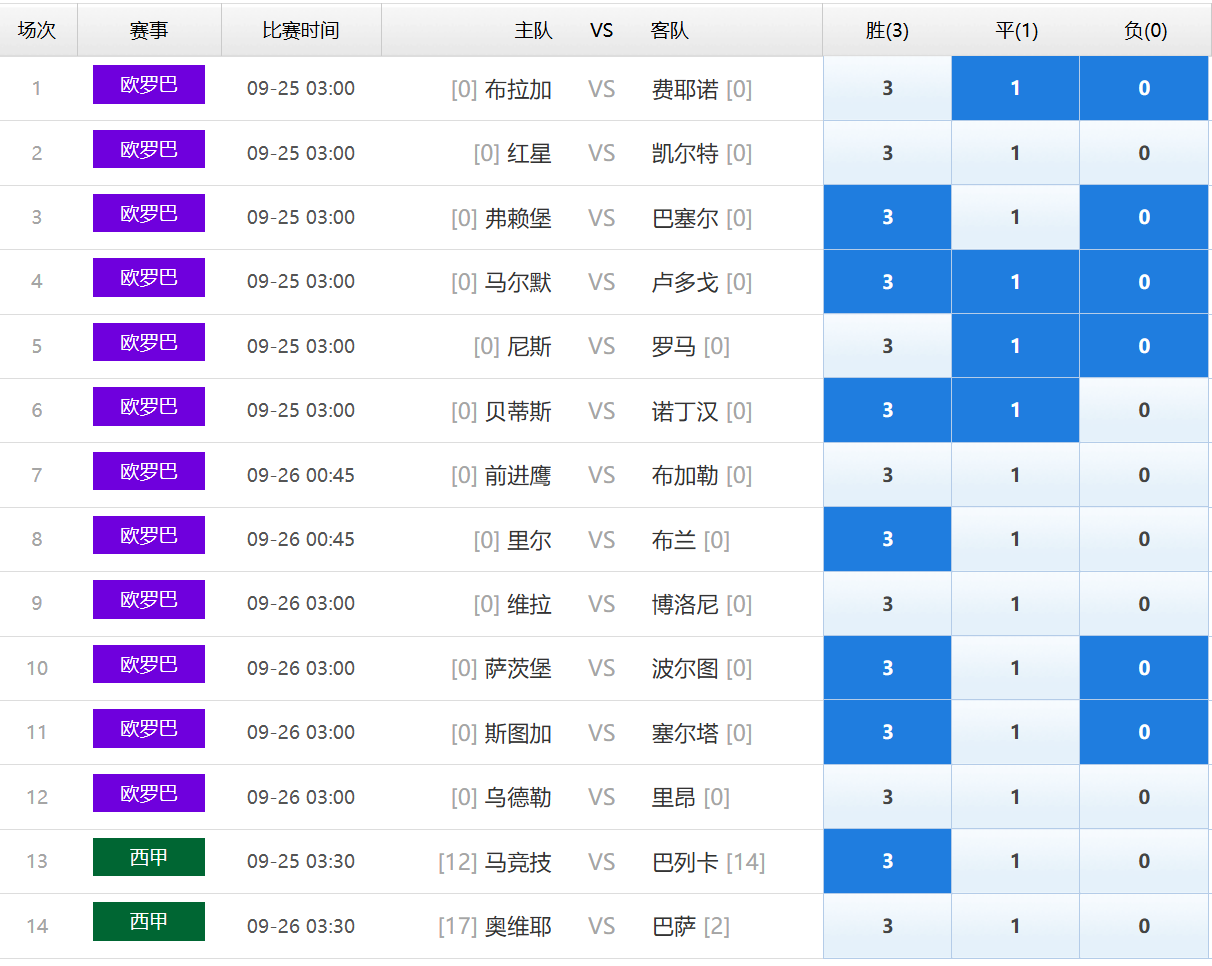Deselect 胜 (3) for 里尔 vs 布兰
The image size is (1212, 966).
coord(887,539)
